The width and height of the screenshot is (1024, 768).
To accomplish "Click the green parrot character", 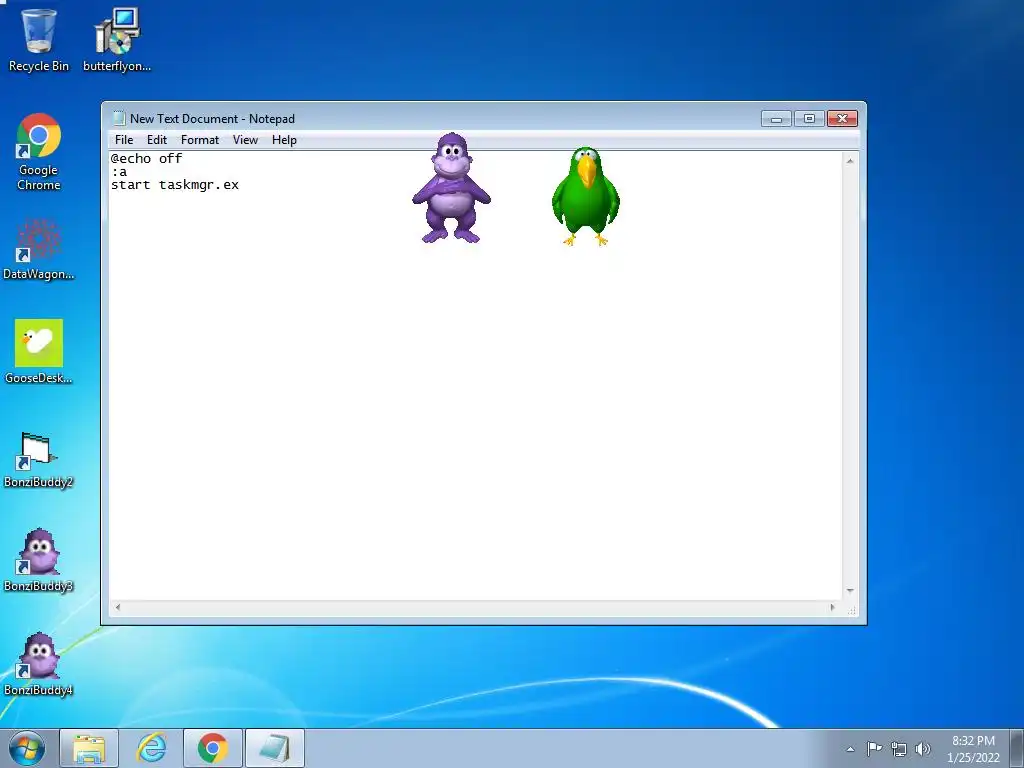I will tap(586, 196).
